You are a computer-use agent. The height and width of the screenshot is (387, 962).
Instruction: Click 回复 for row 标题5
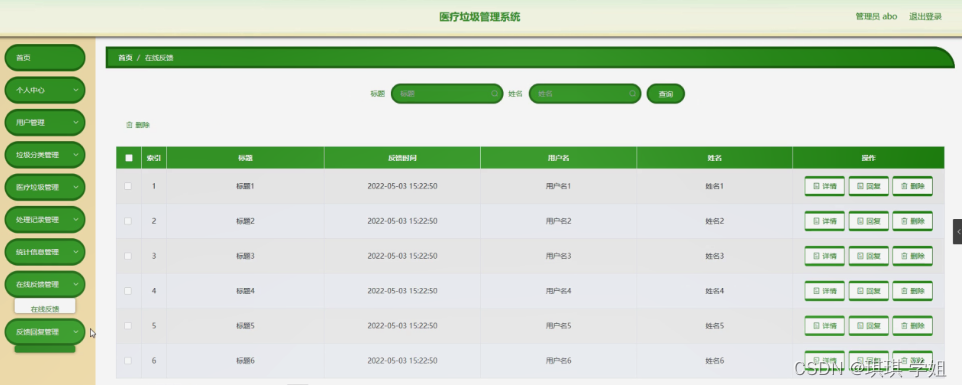tap(868, 326)
